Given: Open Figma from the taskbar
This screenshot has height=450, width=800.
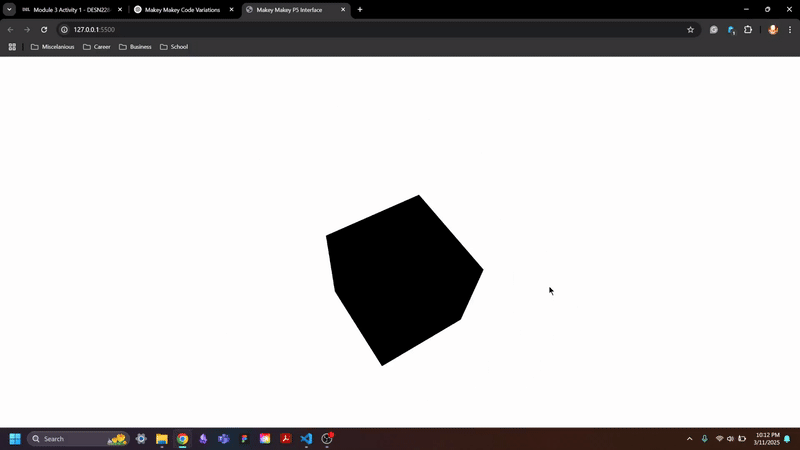Looking at the screenshot, I should 244,439.
